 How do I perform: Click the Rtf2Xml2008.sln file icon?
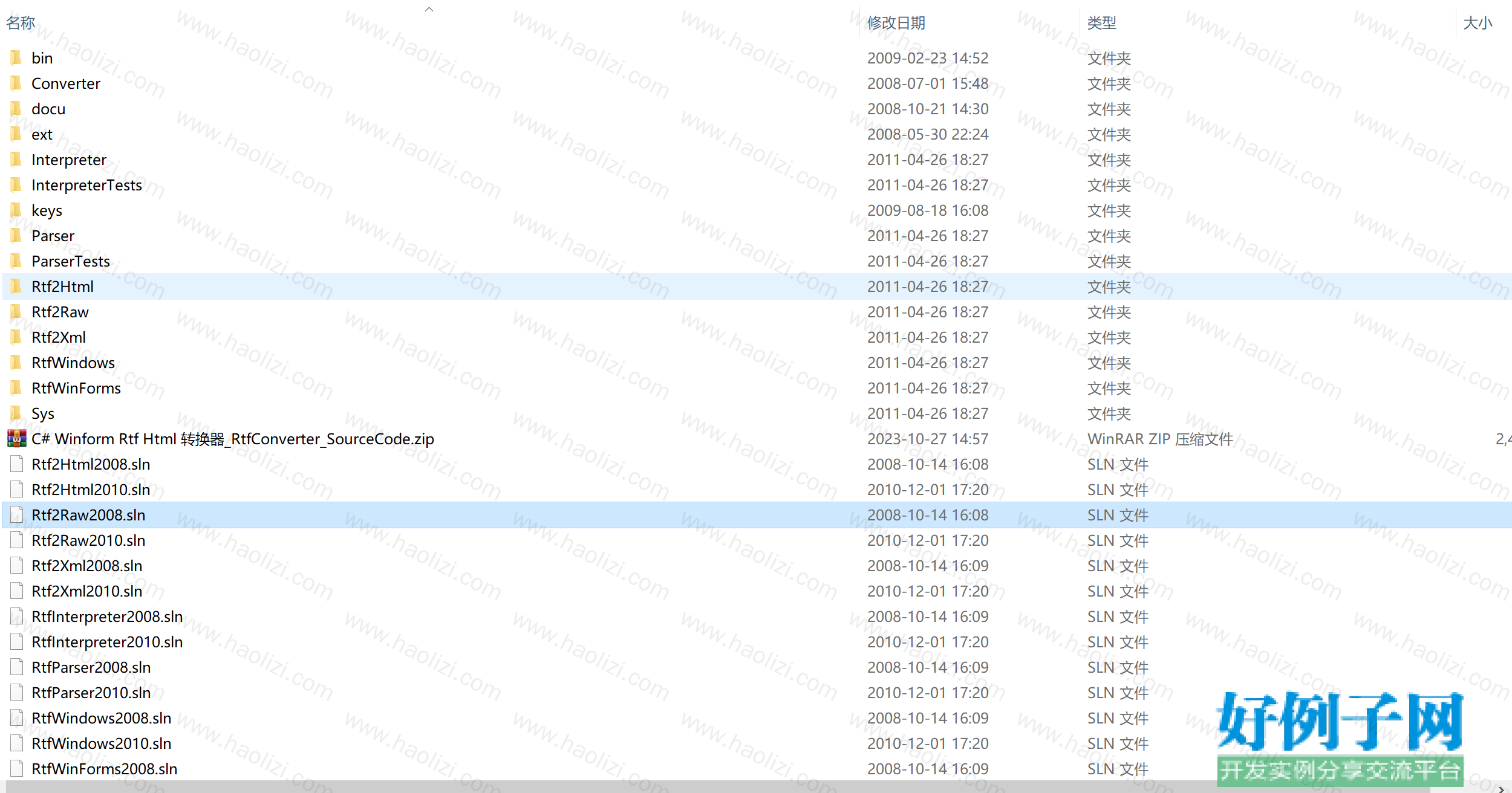pos(17,566)
